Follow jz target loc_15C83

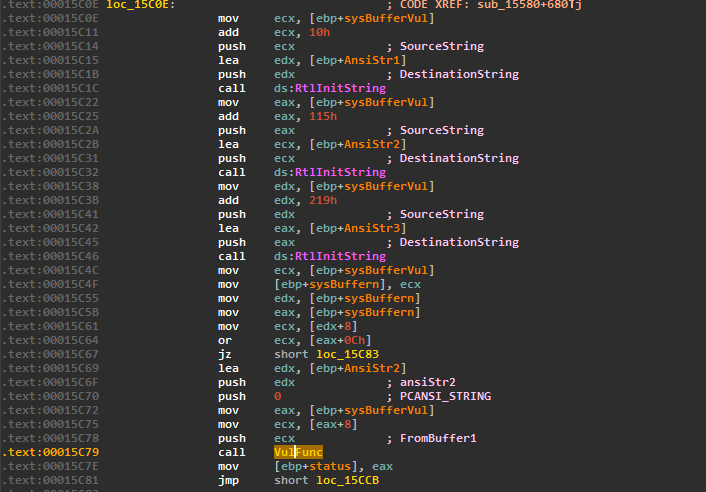pyautogui.click(x=348, y=354)
